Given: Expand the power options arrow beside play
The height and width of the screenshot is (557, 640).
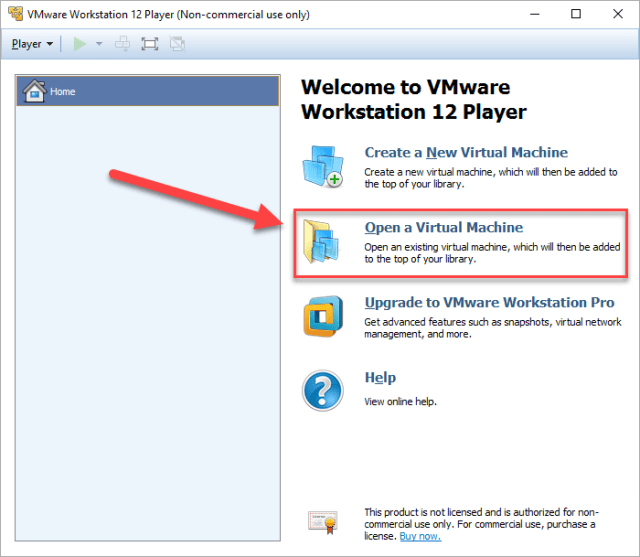Looking at the screenshot, I should (x=99, y=44).
